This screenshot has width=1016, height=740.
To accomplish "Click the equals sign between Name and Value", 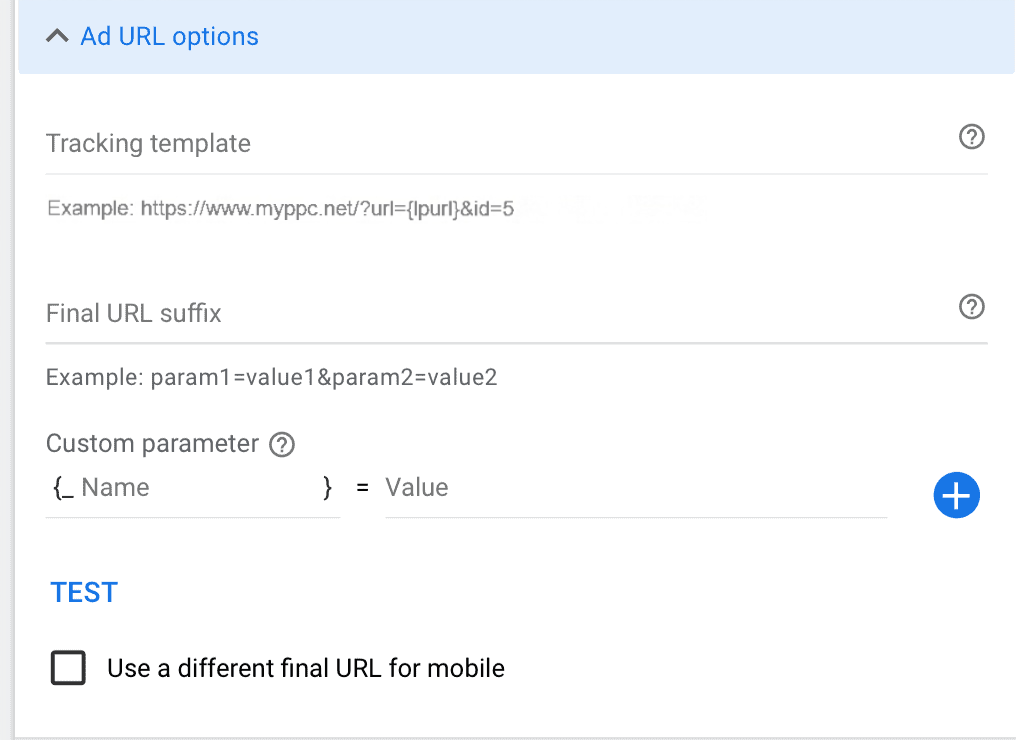I will pos(362,488).
